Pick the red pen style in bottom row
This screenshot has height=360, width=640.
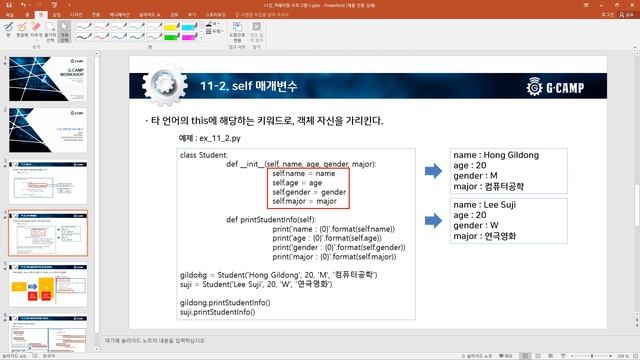pyautogui.click(x=101, y=36)
